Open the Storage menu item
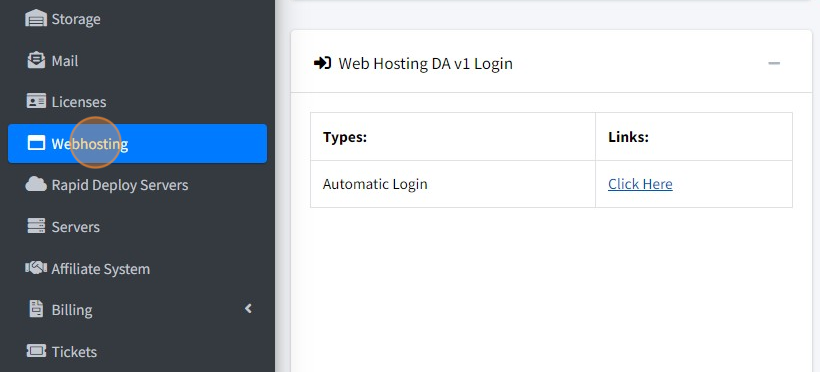 click(x=138, y=19)
